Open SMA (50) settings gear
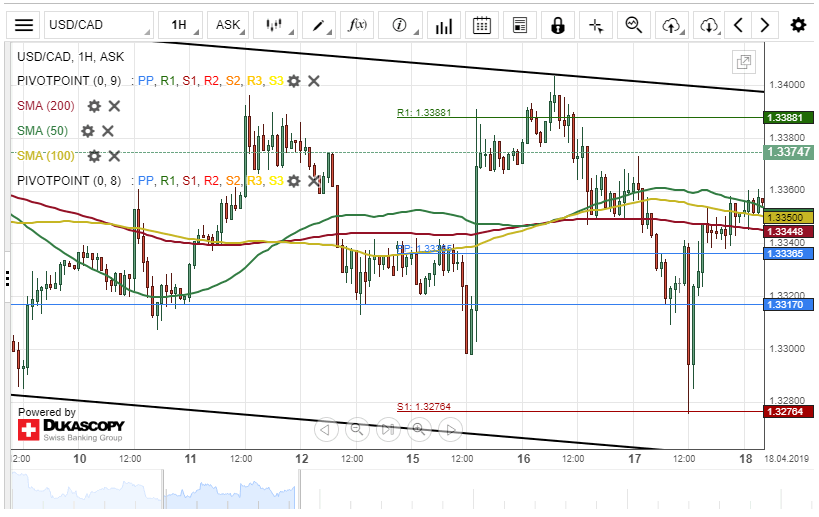This screenshot has height=517, width=819. click(88, 131)
